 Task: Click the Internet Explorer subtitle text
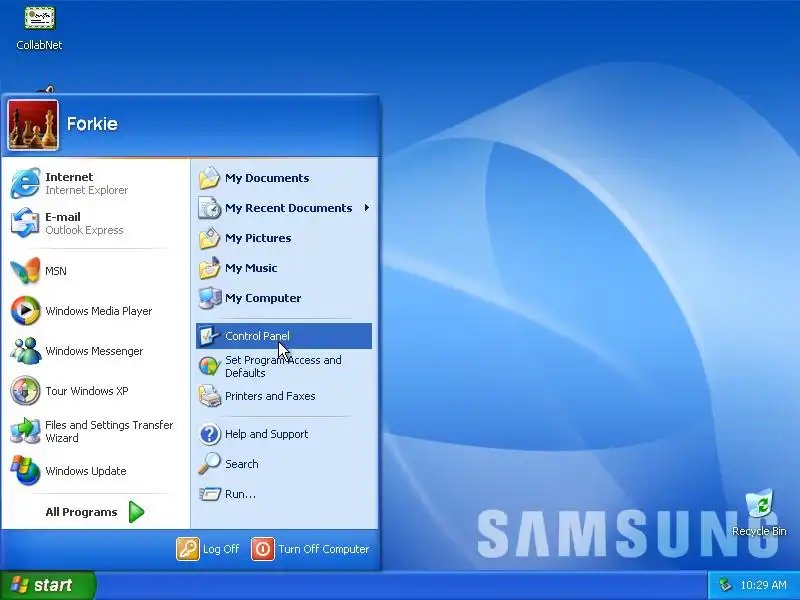point(87,190)
